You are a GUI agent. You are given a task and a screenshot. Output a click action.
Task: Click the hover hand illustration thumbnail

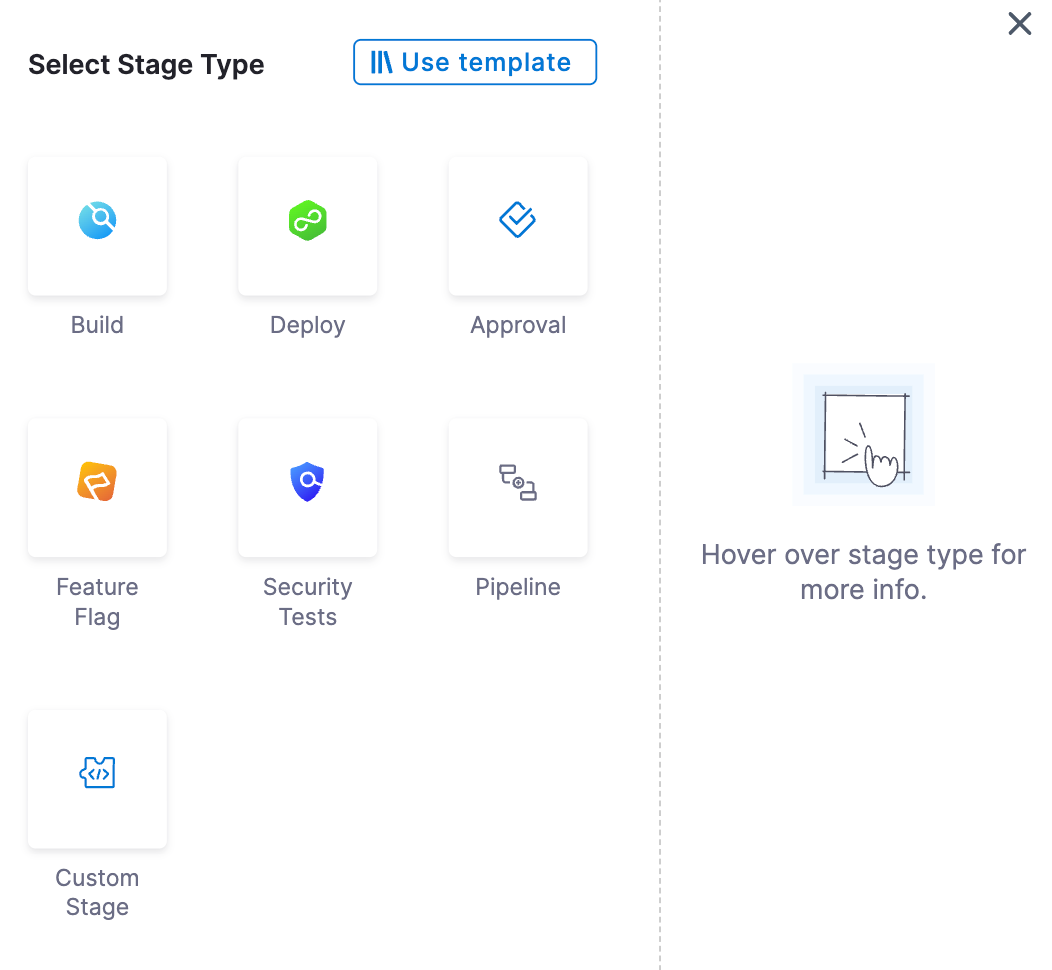pos(863,434)
